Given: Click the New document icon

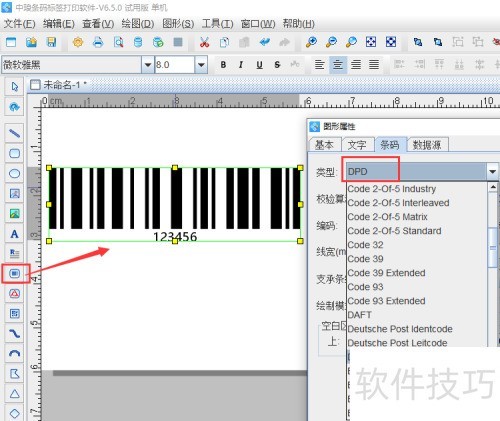Looking at the screenshot, I should (11, 42).
